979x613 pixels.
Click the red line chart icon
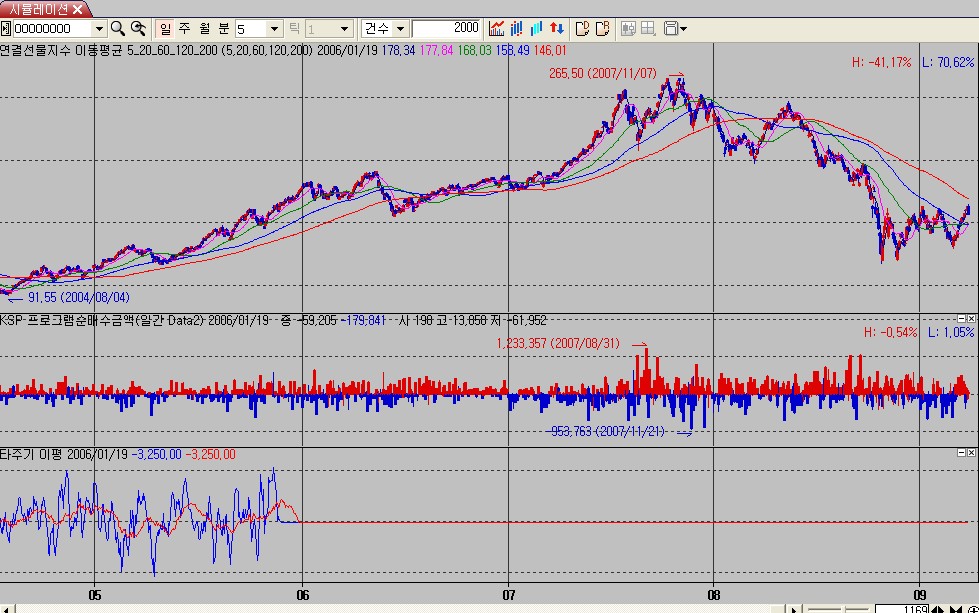pos(496,29)
